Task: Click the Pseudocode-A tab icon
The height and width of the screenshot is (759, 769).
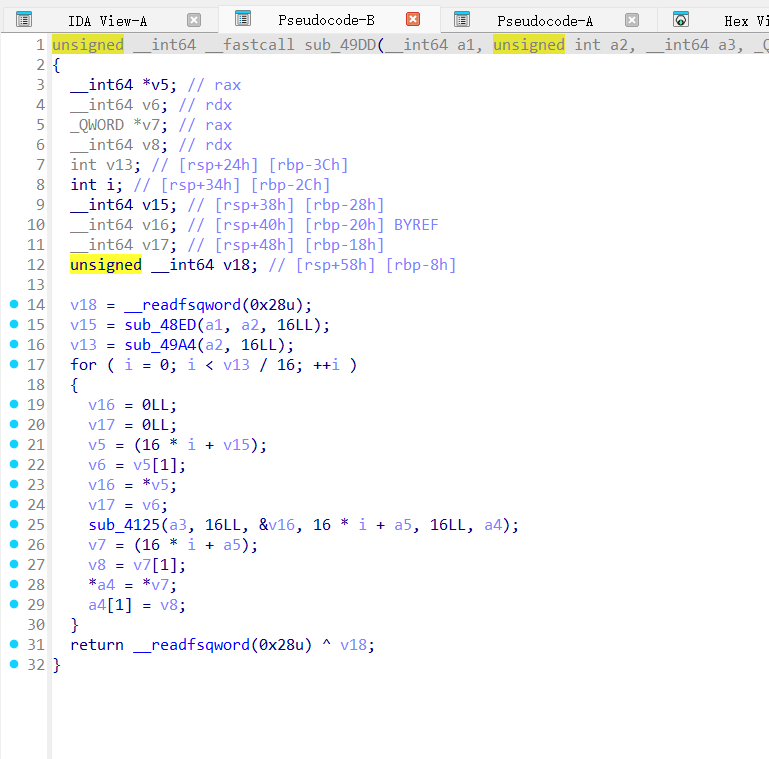Action: coord(462,19)
